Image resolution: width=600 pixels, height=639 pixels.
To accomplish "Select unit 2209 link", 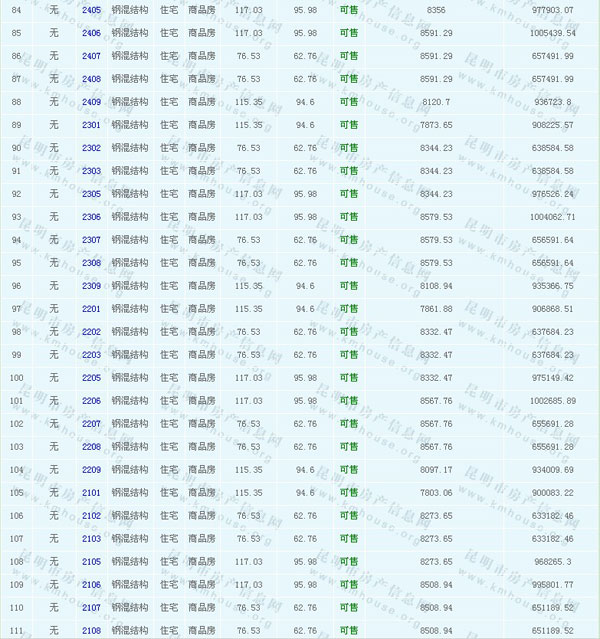I will click(91, 470).
